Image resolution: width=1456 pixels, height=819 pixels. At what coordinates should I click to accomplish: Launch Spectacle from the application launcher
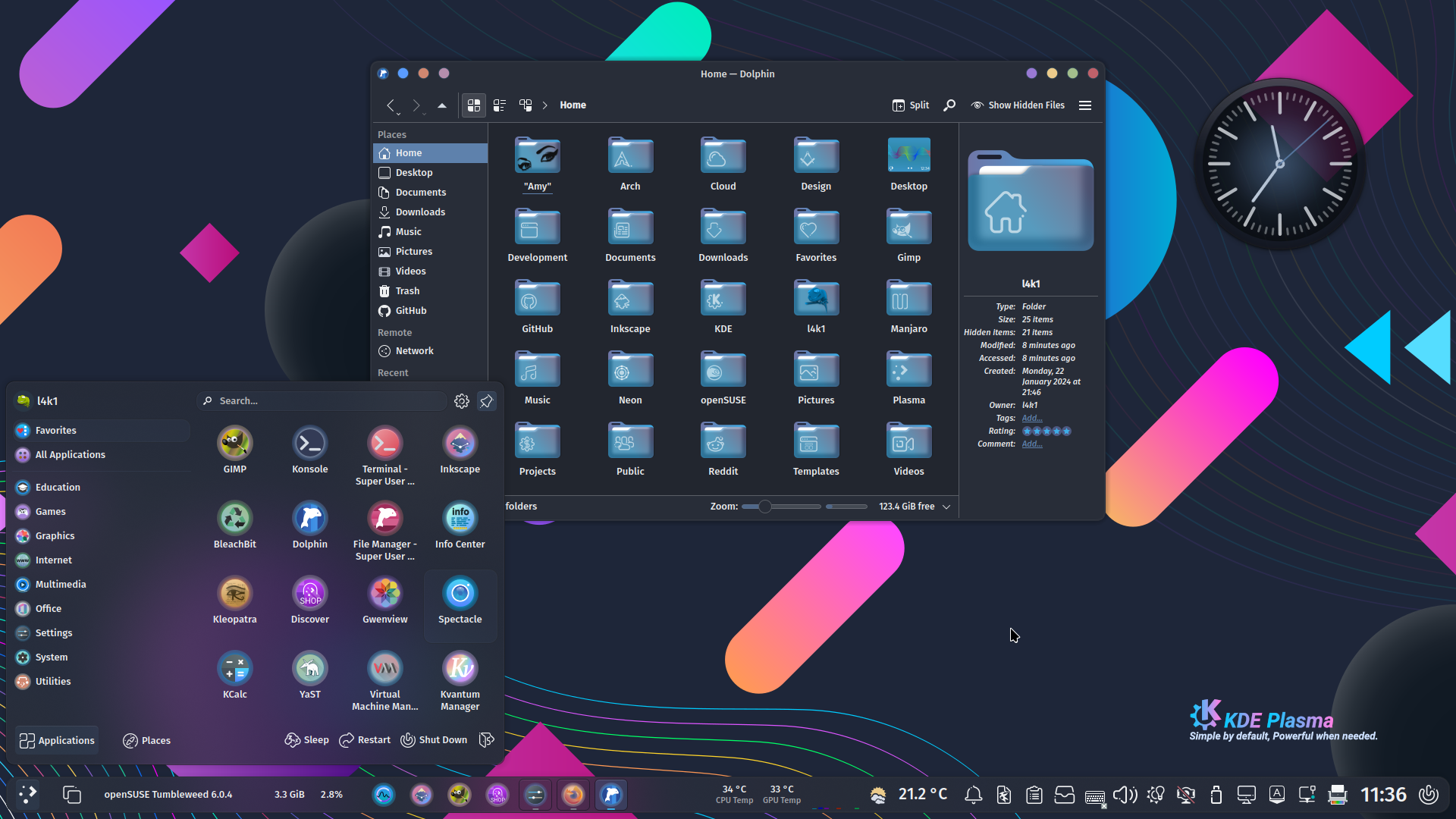pos(460,599)
